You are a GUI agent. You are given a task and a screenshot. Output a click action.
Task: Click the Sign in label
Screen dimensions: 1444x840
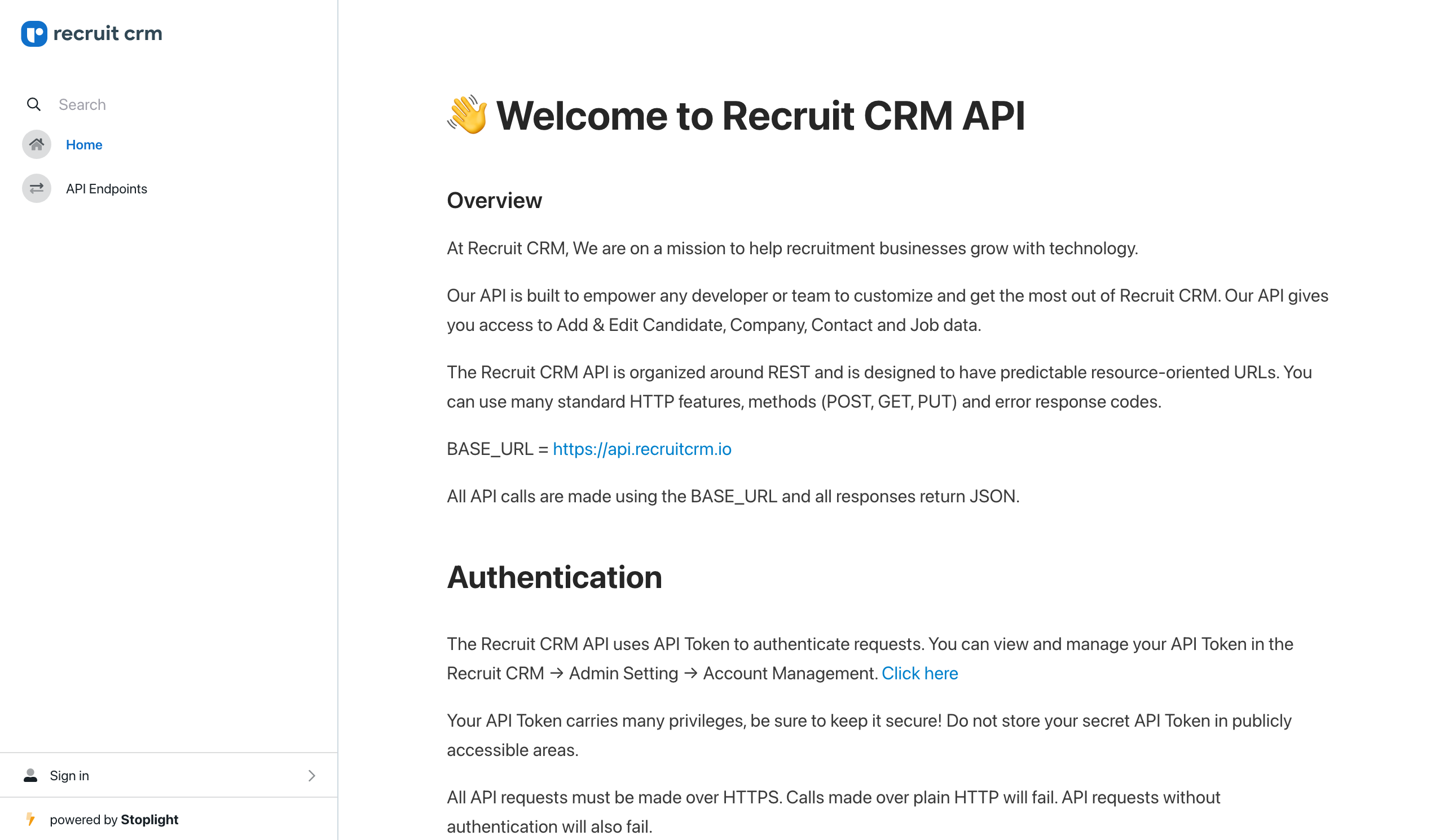point(69,775)
